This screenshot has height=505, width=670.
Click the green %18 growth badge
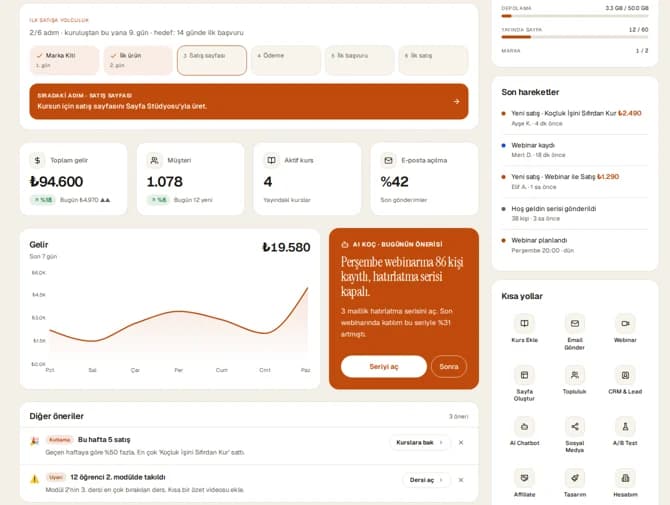42,200
